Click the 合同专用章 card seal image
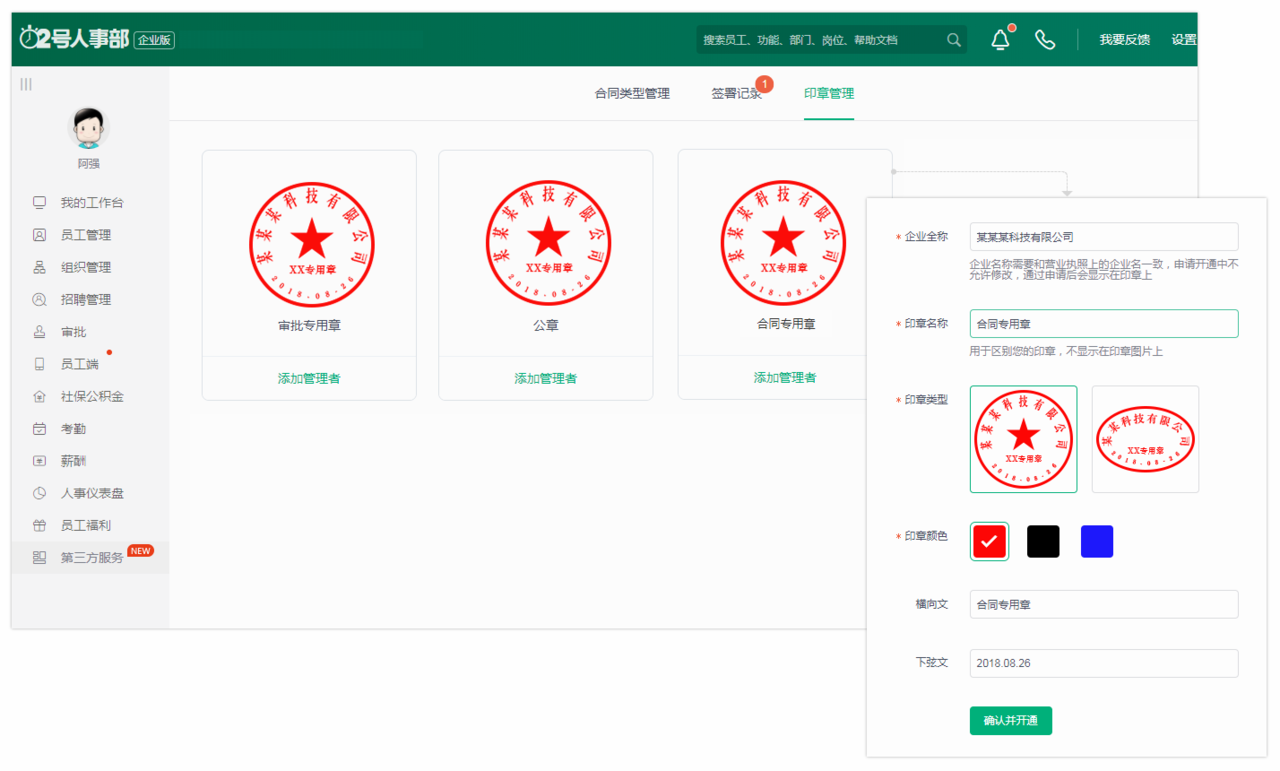 [x=783, y=244]
